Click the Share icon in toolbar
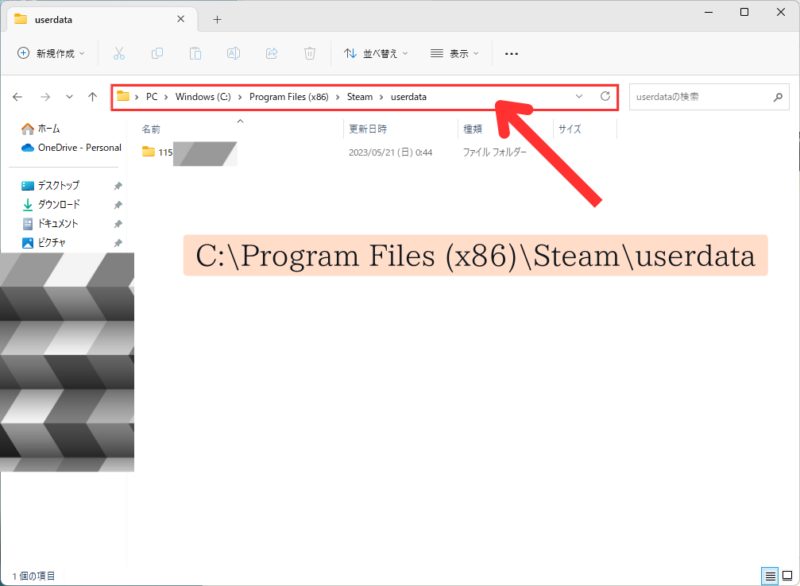This screenshot has height=586, width=800. [271, 54]
